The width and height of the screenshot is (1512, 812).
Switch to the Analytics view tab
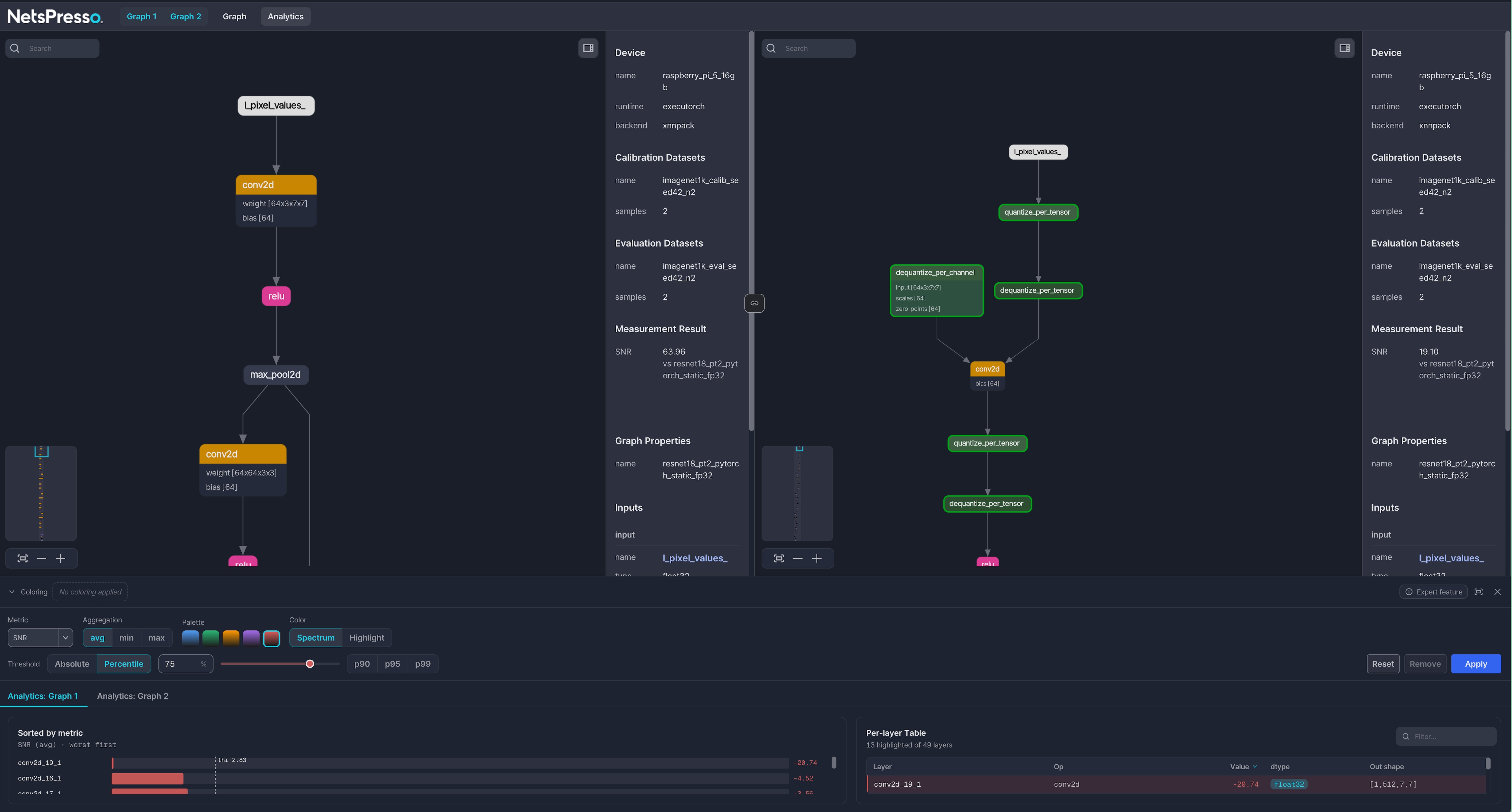coord(286,16)
